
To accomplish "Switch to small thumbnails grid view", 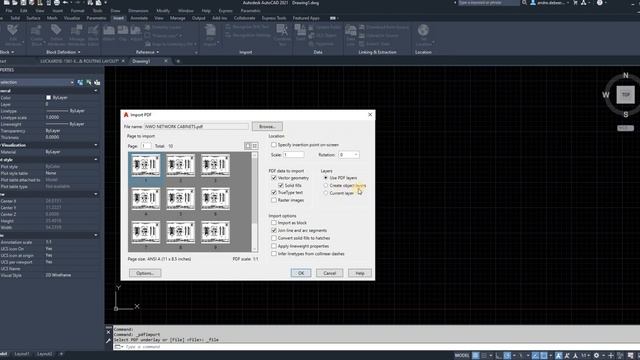I will pyautogui.click(x=254, y=146).
